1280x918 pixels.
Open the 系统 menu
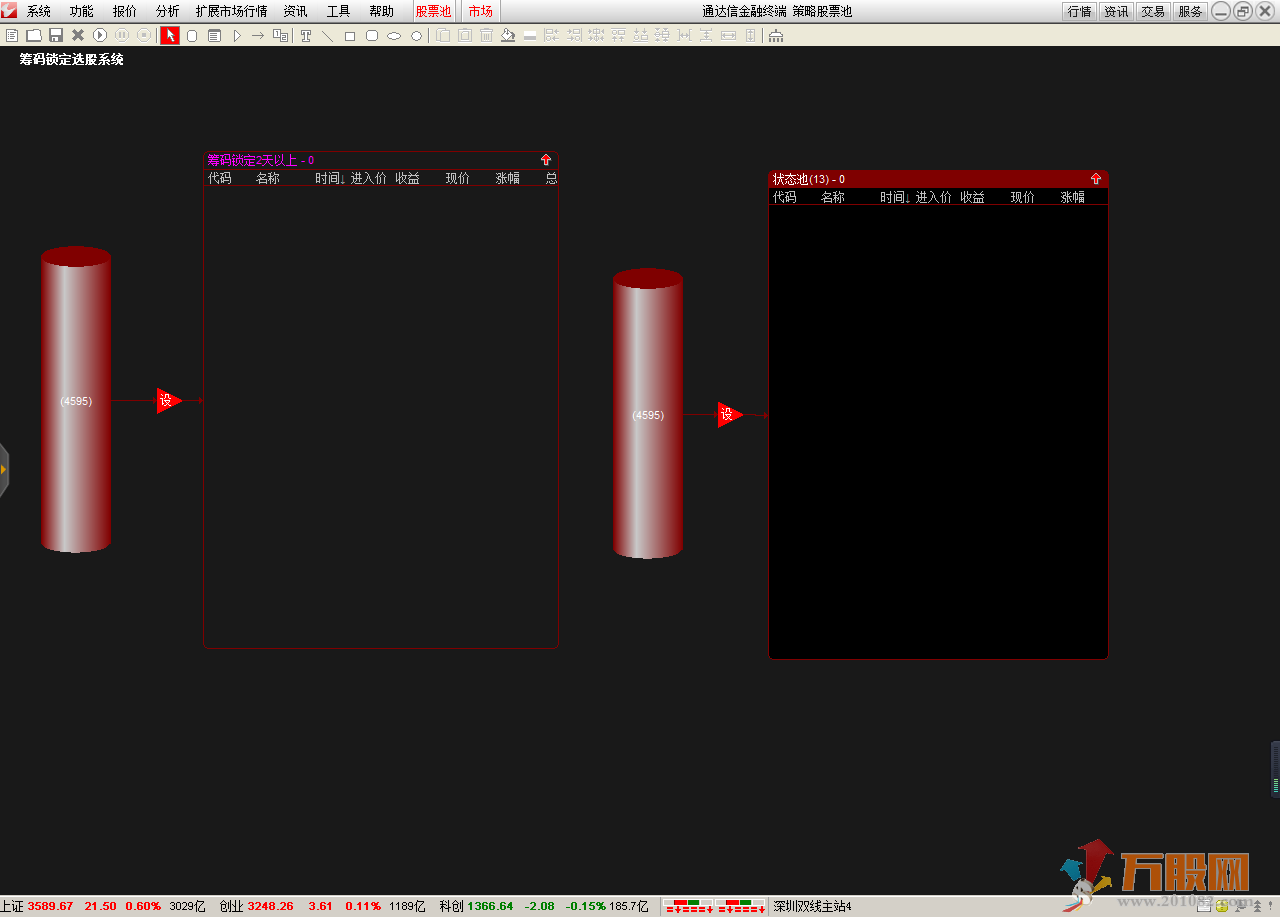click(39, 11)
